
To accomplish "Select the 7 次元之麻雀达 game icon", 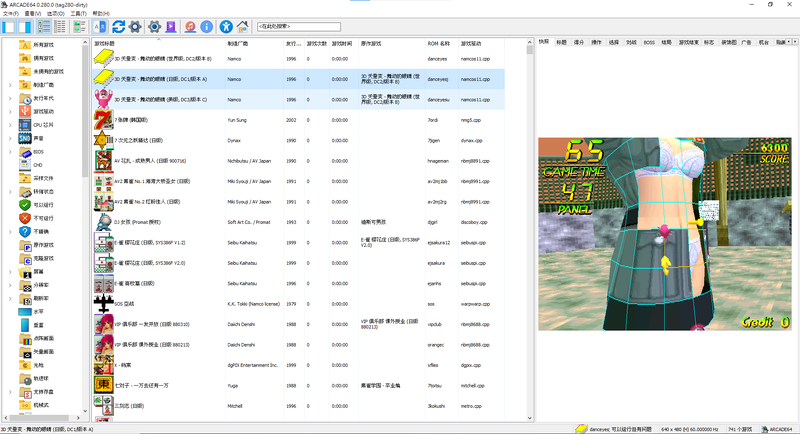I will click(104, 140).
